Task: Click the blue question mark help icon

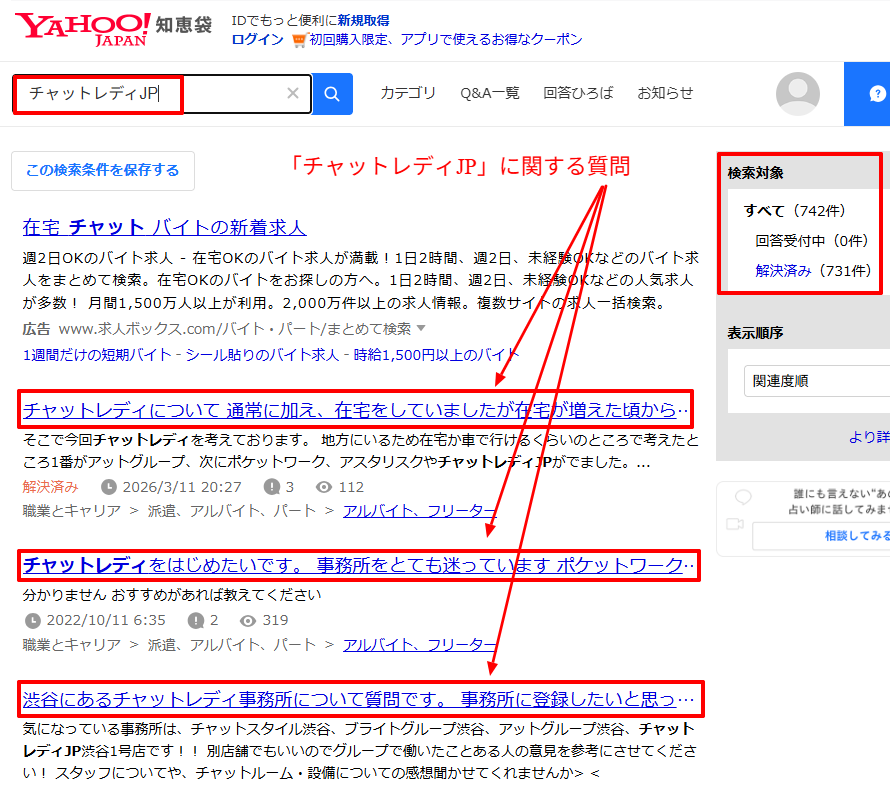Action: pos(877,94)
